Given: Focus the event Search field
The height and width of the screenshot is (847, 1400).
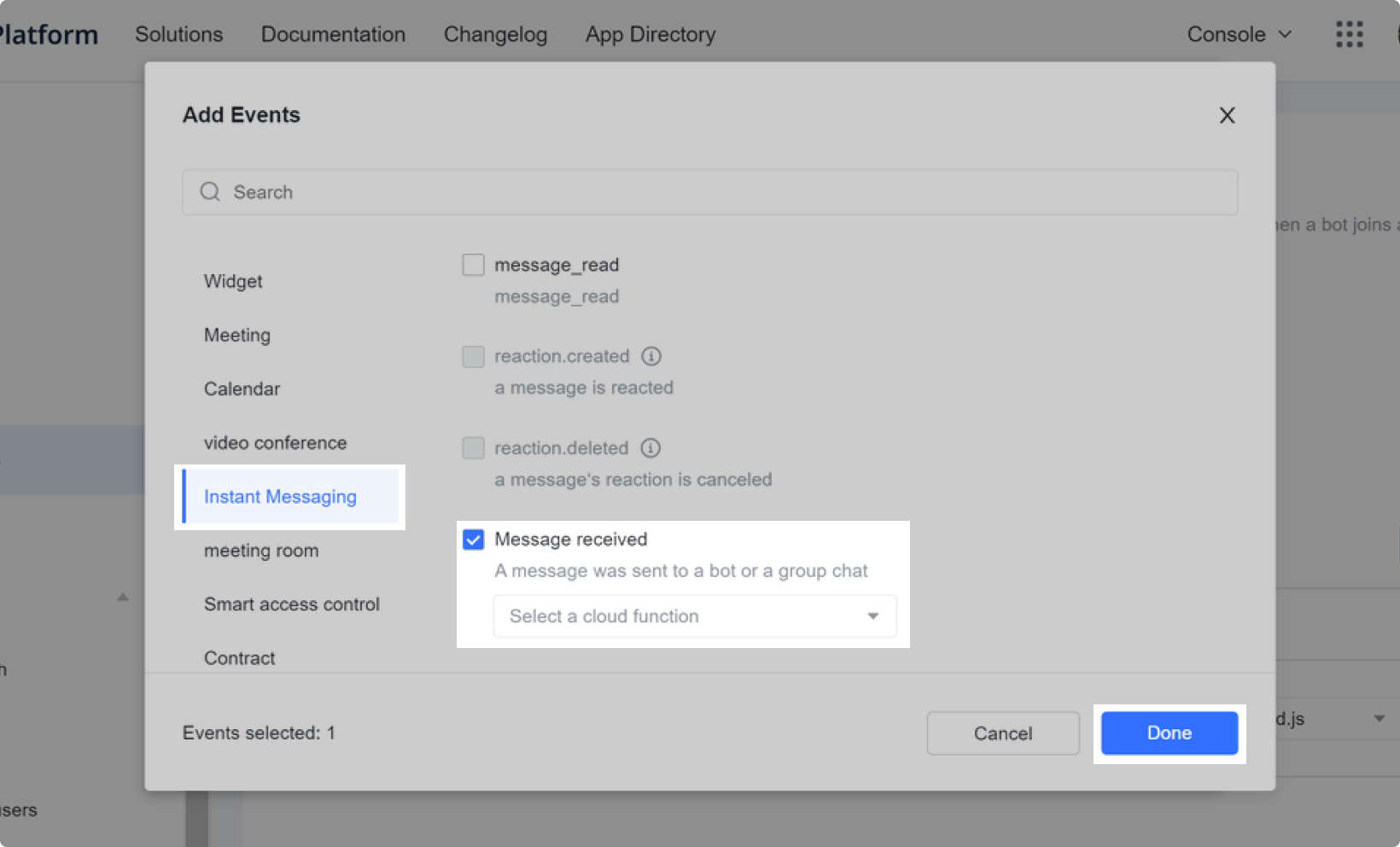Looking at the screenshot, I should pyautogui.click(x=709, y=192).
